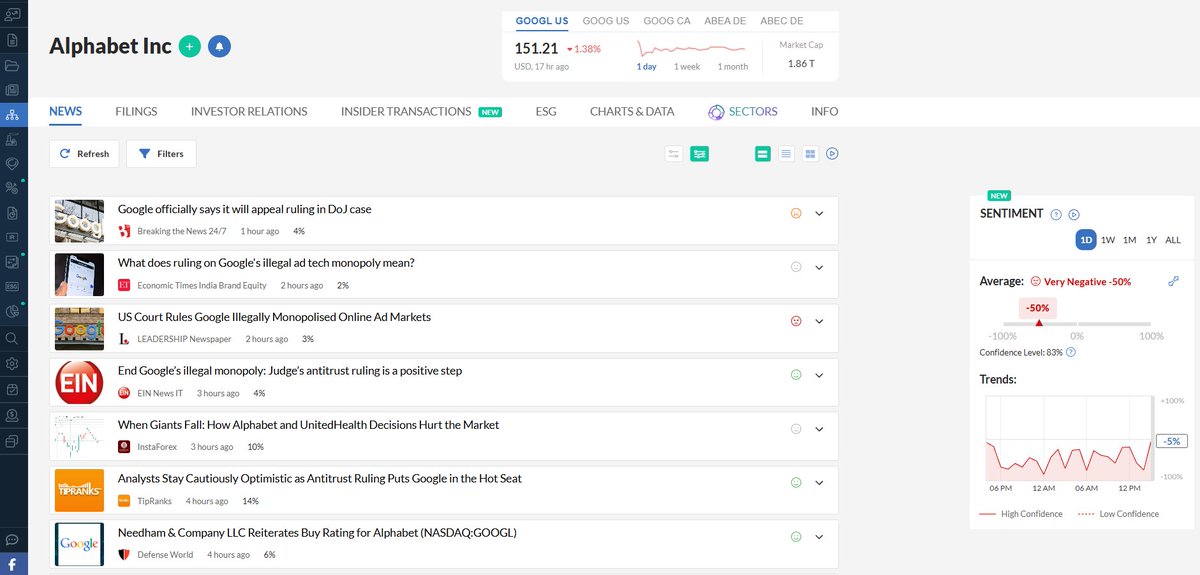Open the CHARTS & DATA tab

[632, 111]
